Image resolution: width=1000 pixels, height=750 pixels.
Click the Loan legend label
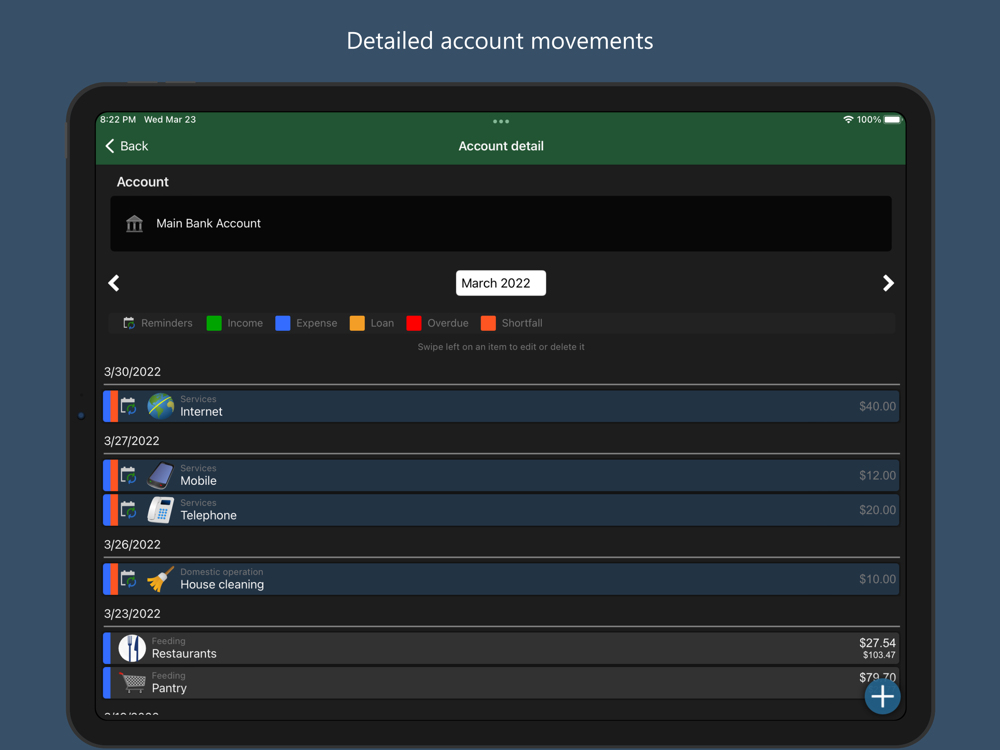pyautogui.click(x=382, y=323)
